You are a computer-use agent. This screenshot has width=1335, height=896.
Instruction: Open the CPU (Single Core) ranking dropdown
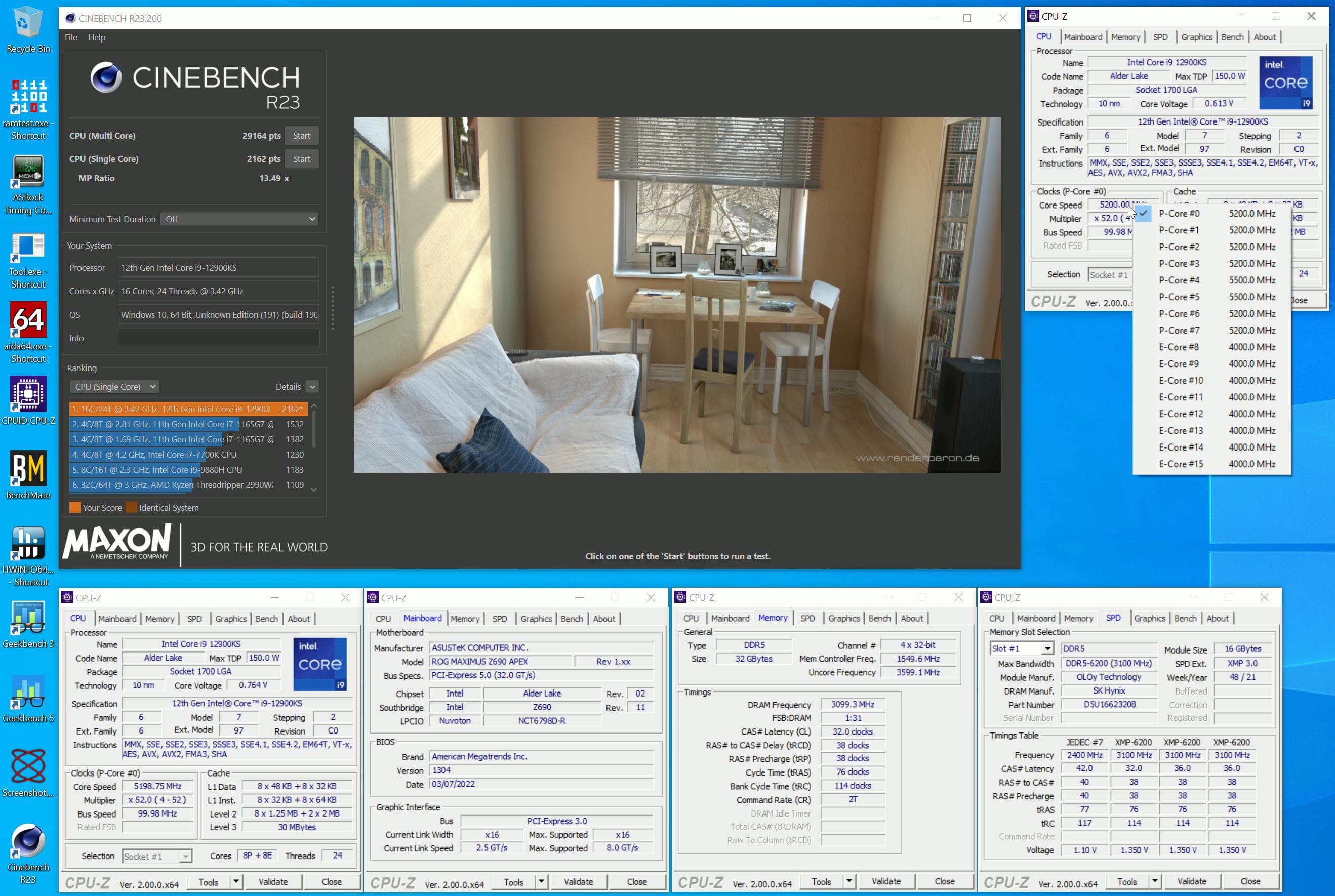pyautogui.click(x=114, y=387)
